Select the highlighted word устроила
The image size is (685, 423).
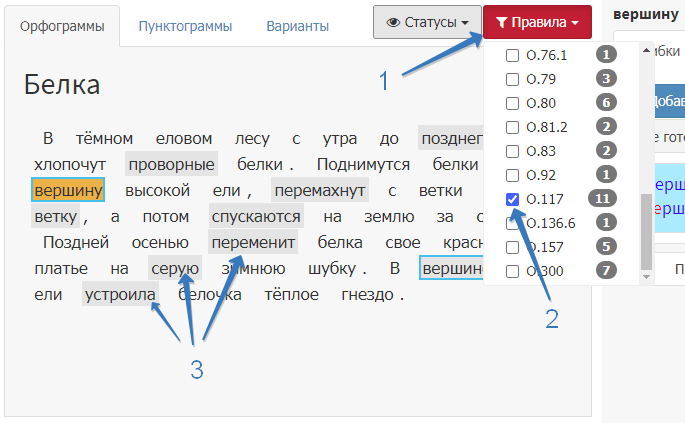[121, 295]
